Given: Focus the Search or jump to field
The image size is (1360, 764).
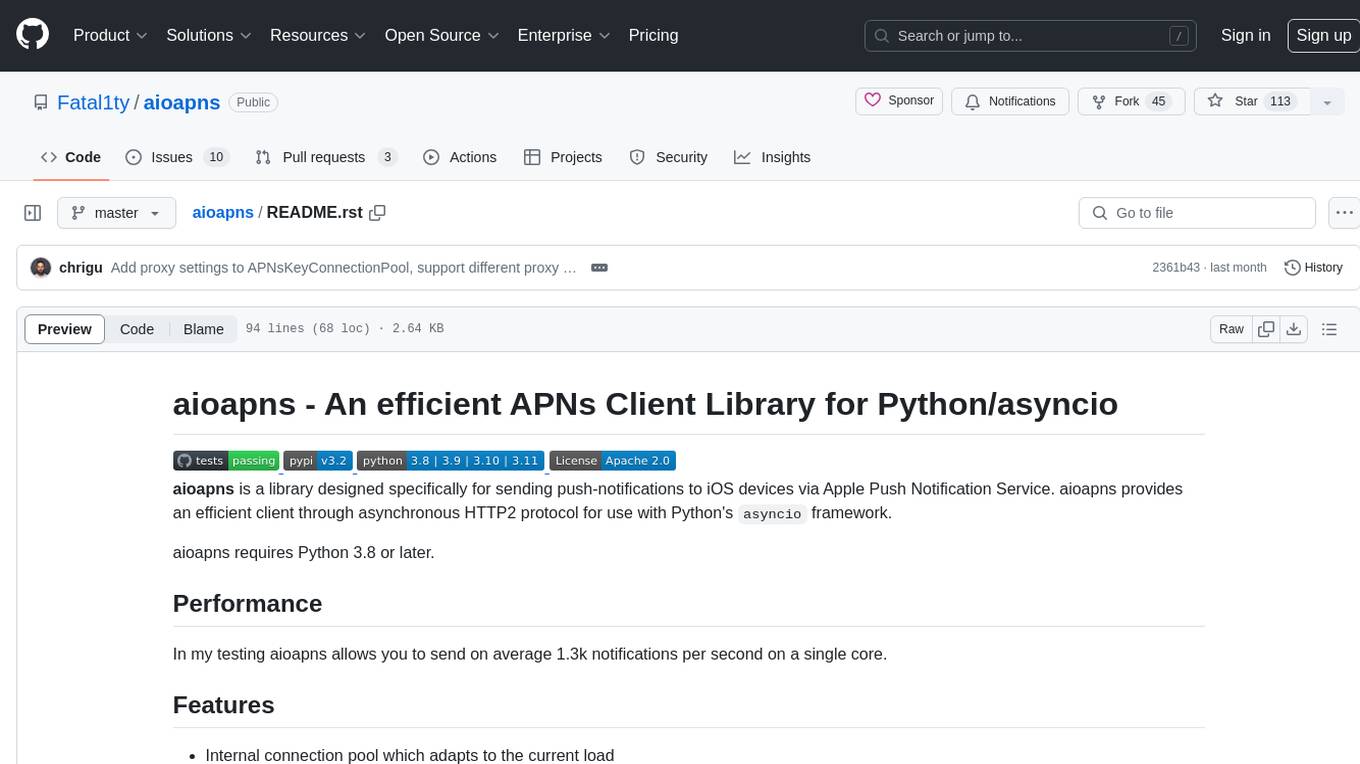Looking at the screenshot, I should [x=1030, y=35].
